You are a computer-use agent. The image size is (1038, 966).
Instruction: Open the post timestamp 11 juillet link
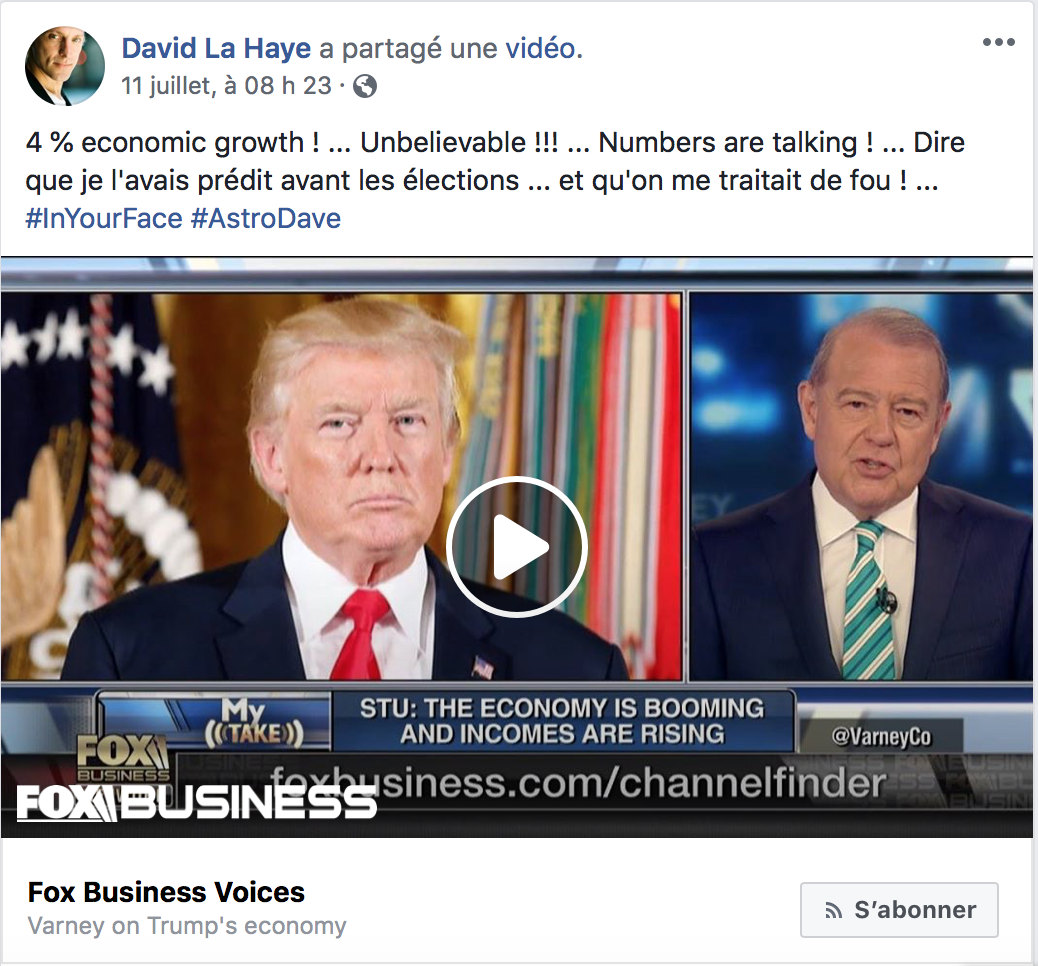226,85
